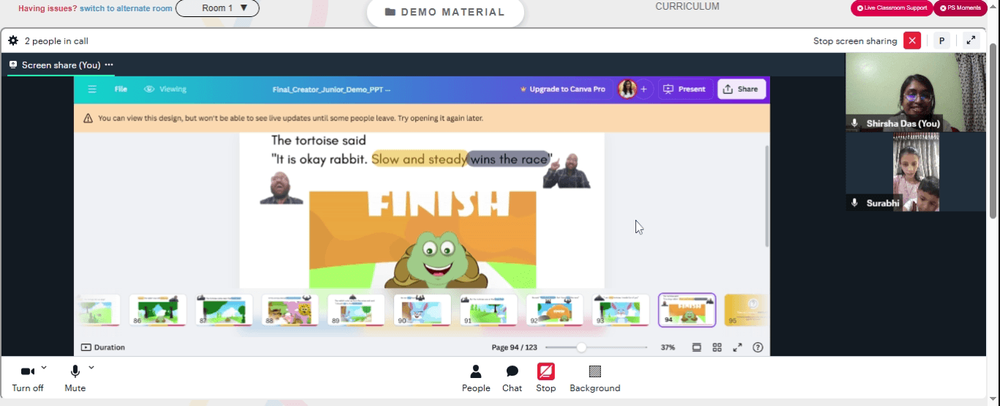Expand call to fullscreen with arrows icon
Screen dimensions: 1000x406
pos(971,40)
